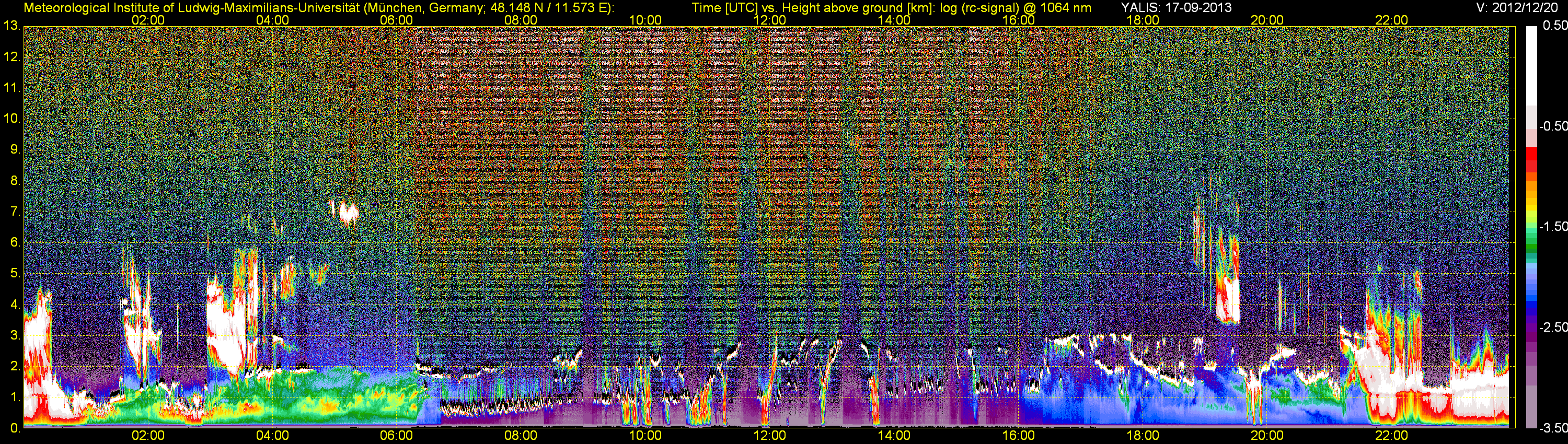This screenshot has width=1568, height=444.
Task: Click the 12:00 label on the top time axis
Action: point(769,20)
